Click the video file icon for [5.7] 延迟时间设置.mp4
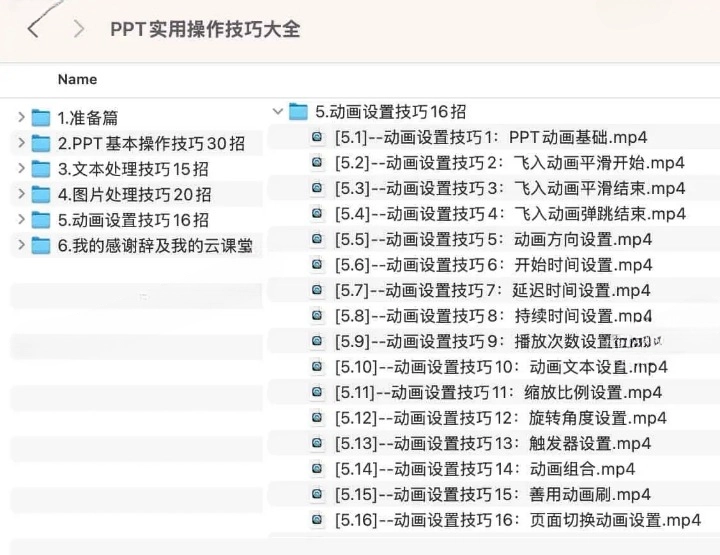Viewport: 720px width, 555px height. (x=317, y=290)
